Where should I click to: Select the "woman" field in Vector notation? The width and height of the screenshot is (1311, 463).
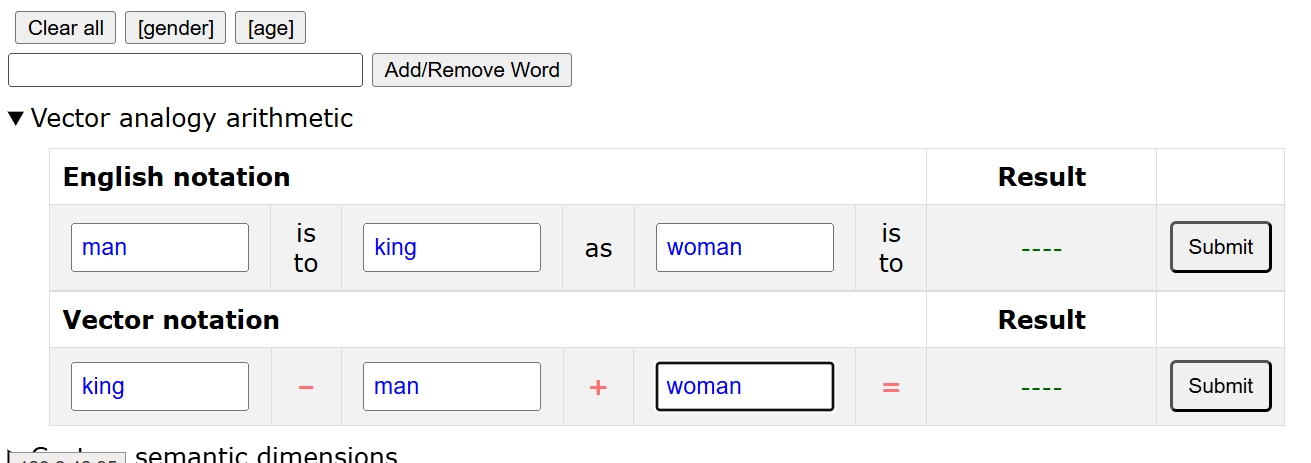(x=744, y=386)
